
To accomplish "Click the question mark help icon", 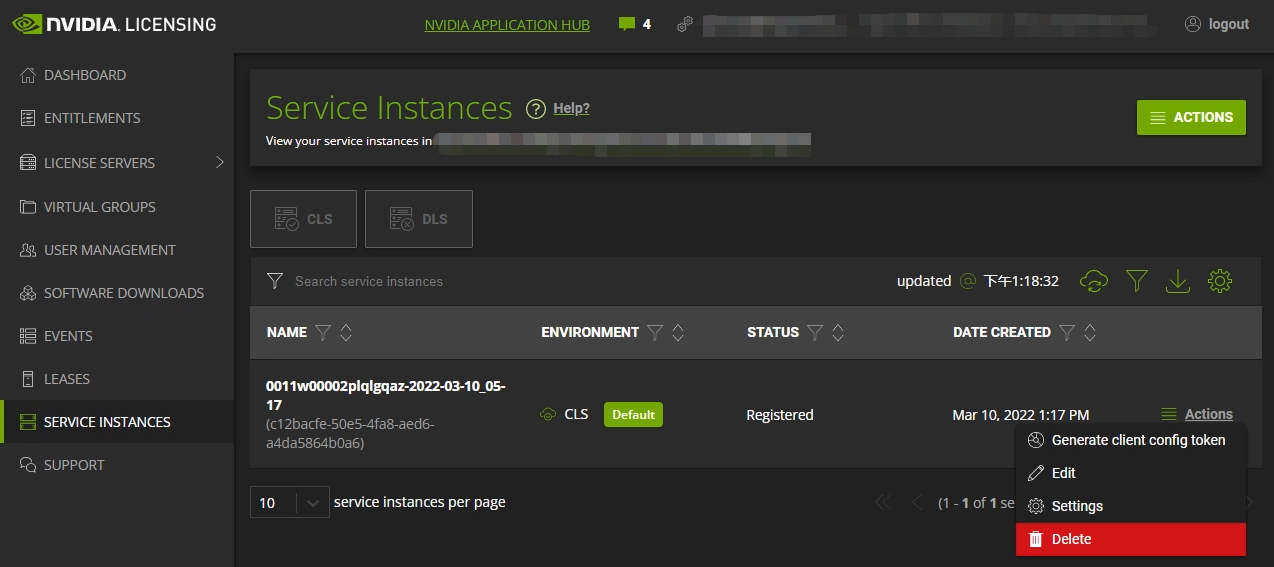I will pyautogui.click(x=536, y=108).
